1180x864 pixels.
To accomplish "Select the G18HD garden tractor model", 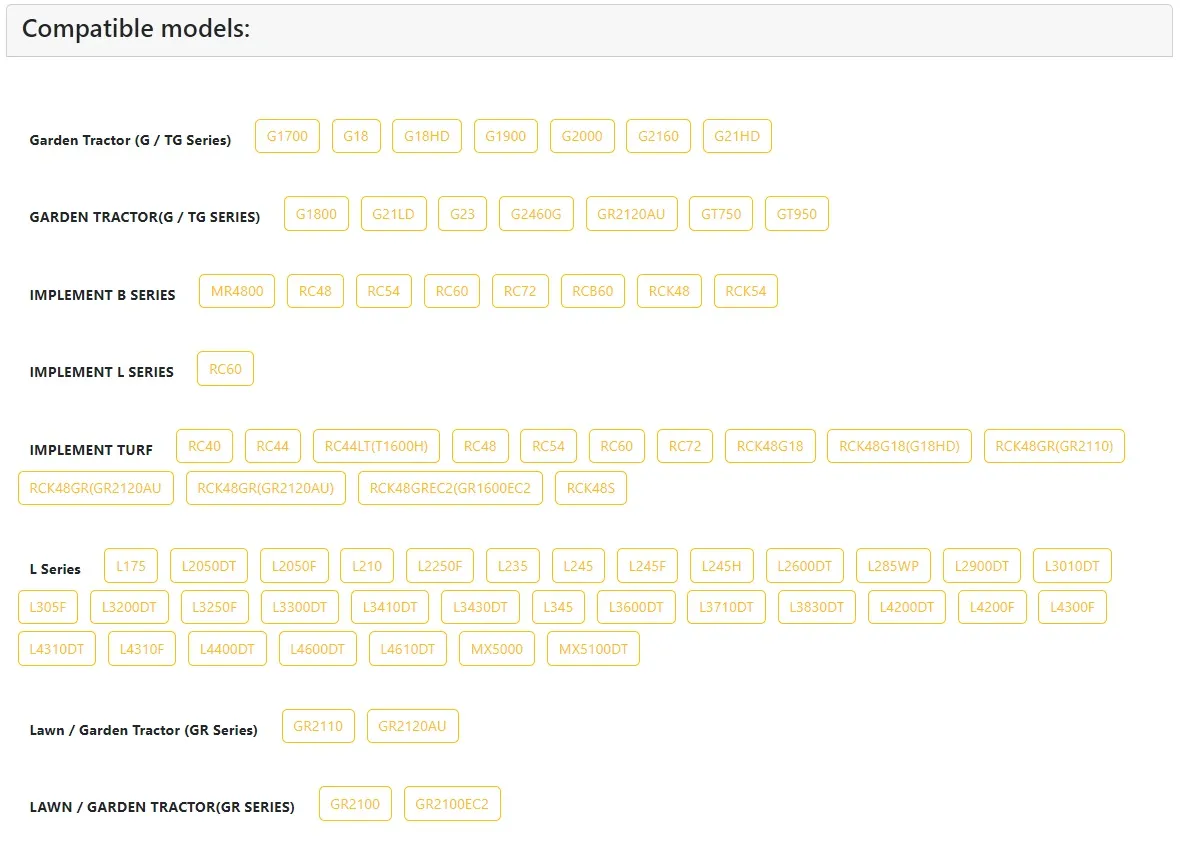I will [426, 137].
